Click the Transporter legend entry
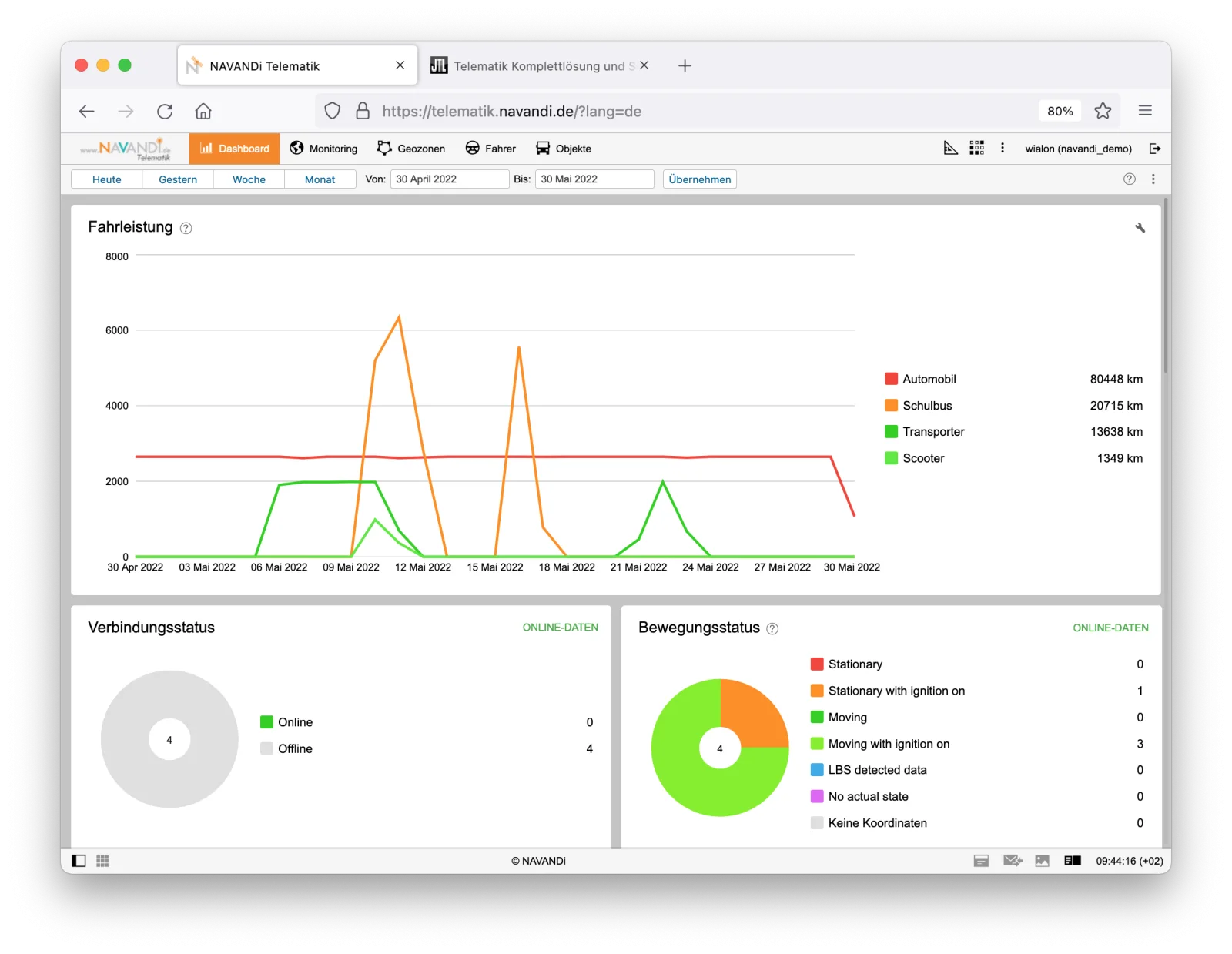The image size is (1232, 954). (1013, 432)
